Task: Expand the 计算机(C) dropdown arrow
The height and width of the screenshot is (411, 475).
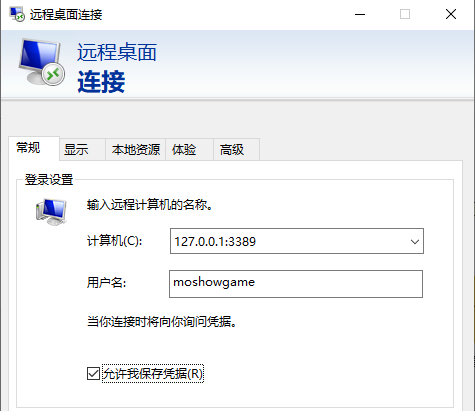Action: (415, 241)
